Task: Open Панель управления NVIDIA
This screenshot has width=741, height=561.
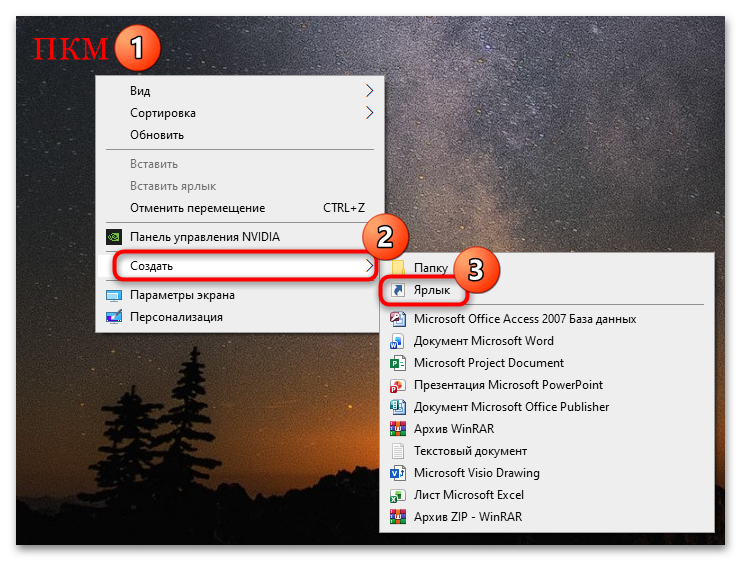Action: 240,237
